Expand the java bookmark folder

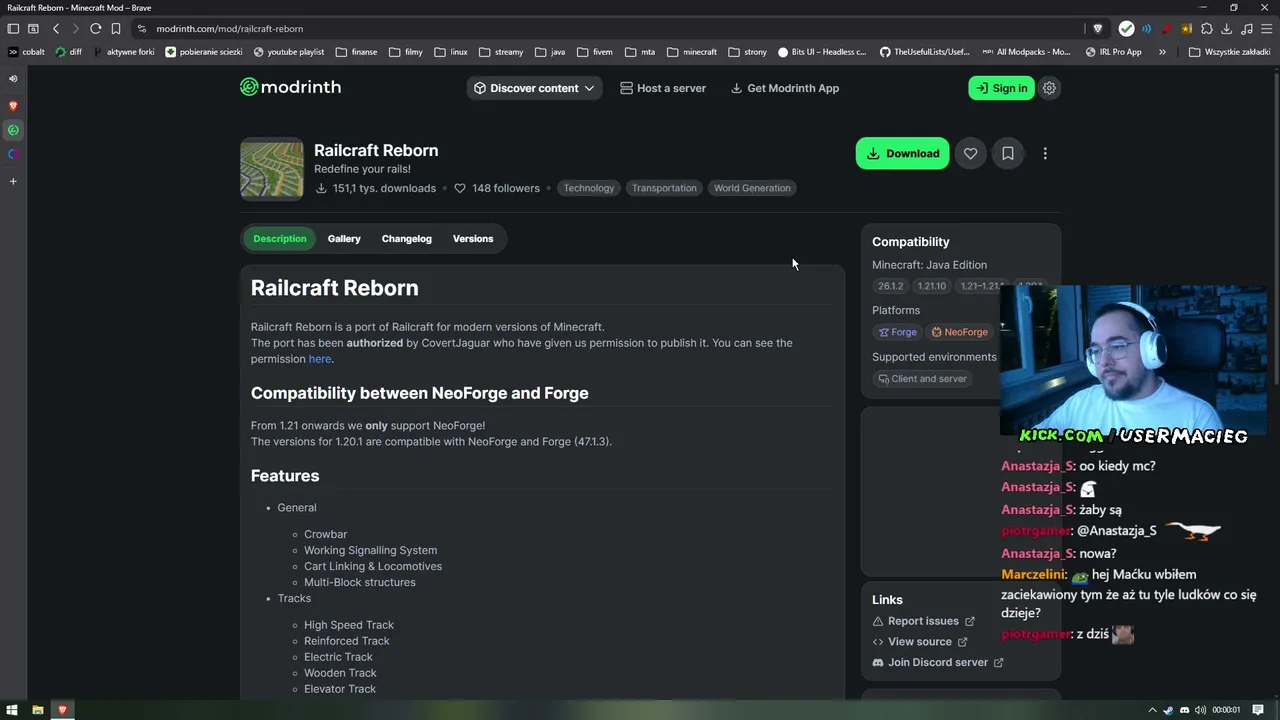pos(550,52)
